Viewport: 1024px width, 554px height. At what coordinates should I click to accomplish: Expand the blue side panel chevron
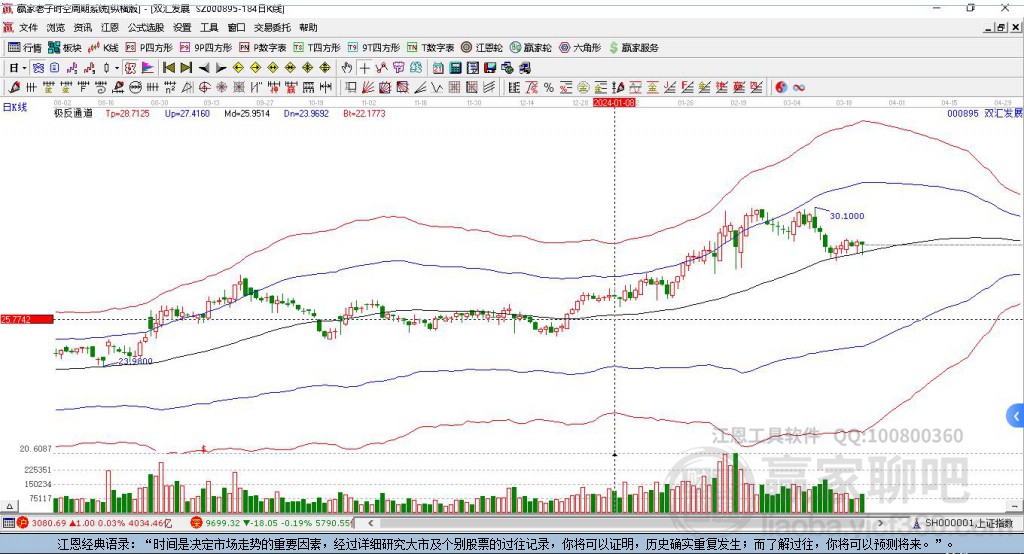coord(1016,415)
